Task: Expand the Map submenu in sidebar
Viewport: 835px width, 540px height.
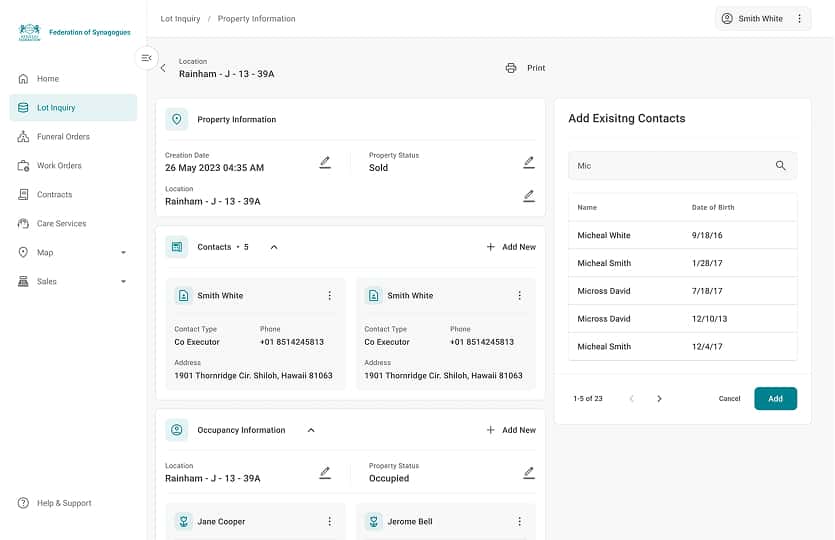Action: [x=123, y=253]
